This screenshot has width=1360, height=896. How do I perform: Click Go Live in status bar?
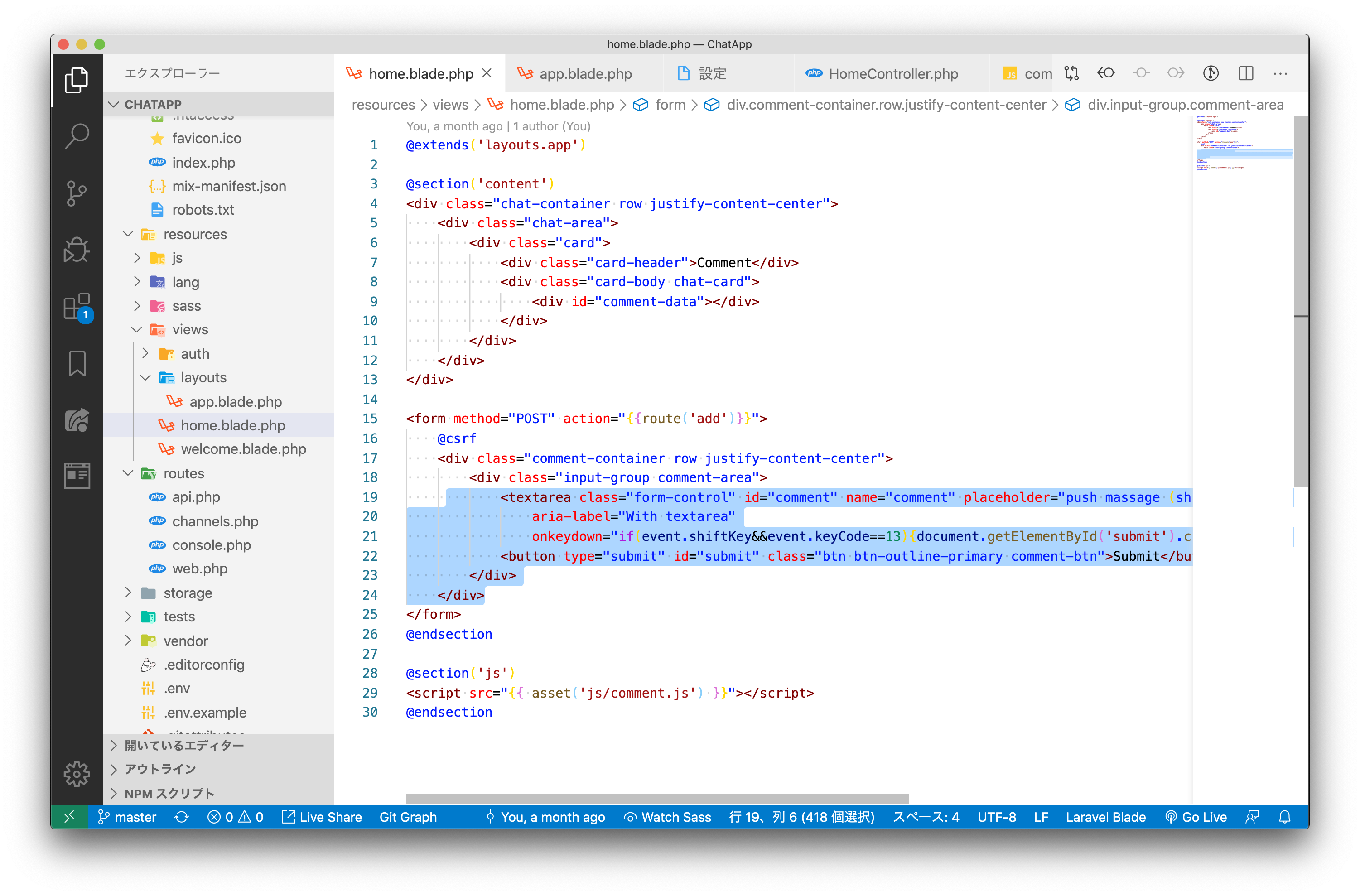(x=1196, y=817)
